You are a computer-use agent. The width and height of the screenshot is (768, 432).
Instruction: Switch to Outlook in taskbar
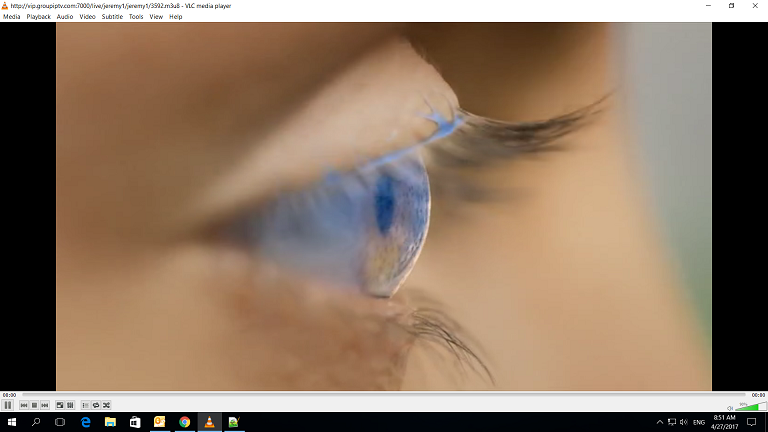[x=160, y=422]
